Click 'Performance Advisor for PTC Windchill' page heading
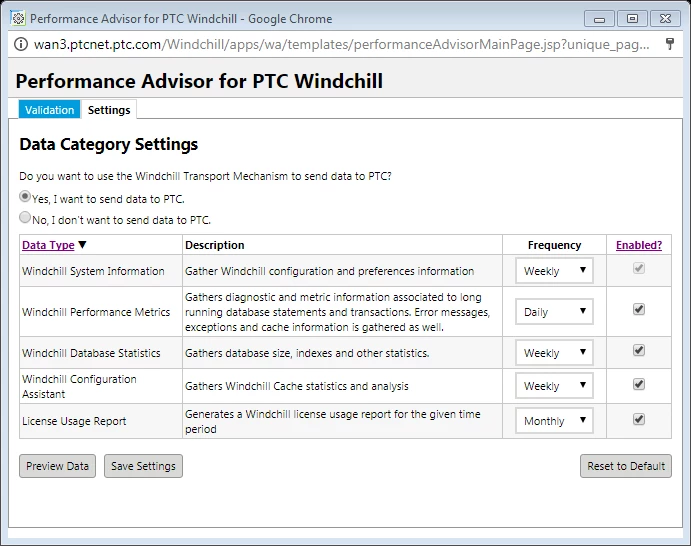The height and width of the screenshot is (546, 691). (x=199, y=81)
